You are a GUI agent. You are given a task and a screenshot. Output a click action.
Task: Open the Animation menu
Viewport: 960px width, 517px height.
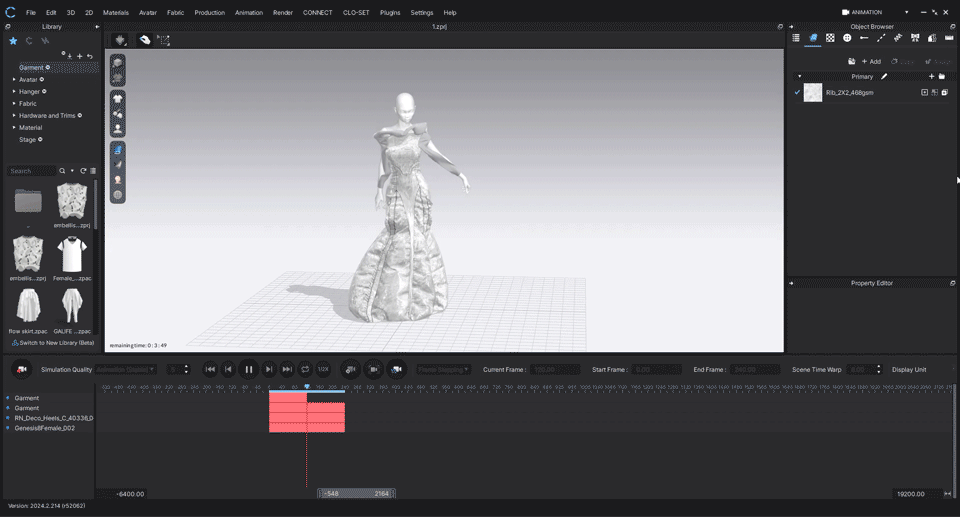click(x=249, y=12)
